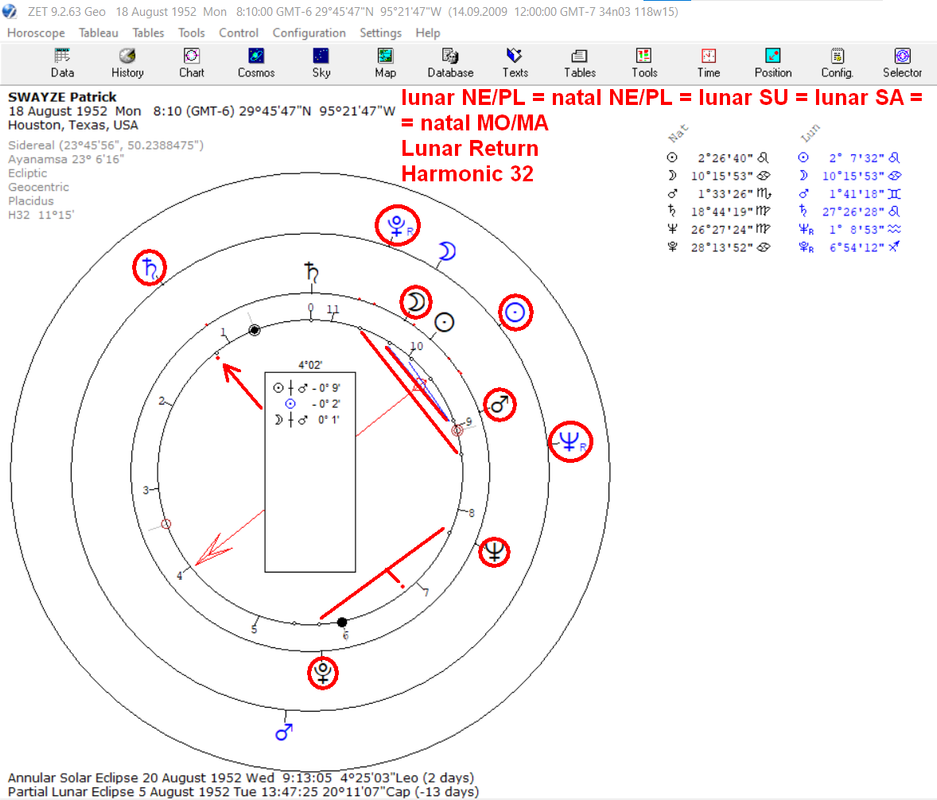Click lunar Neptune position 1° 8'53" row
The height and width of the screenshot is (800, 937).
pos(850,229)
